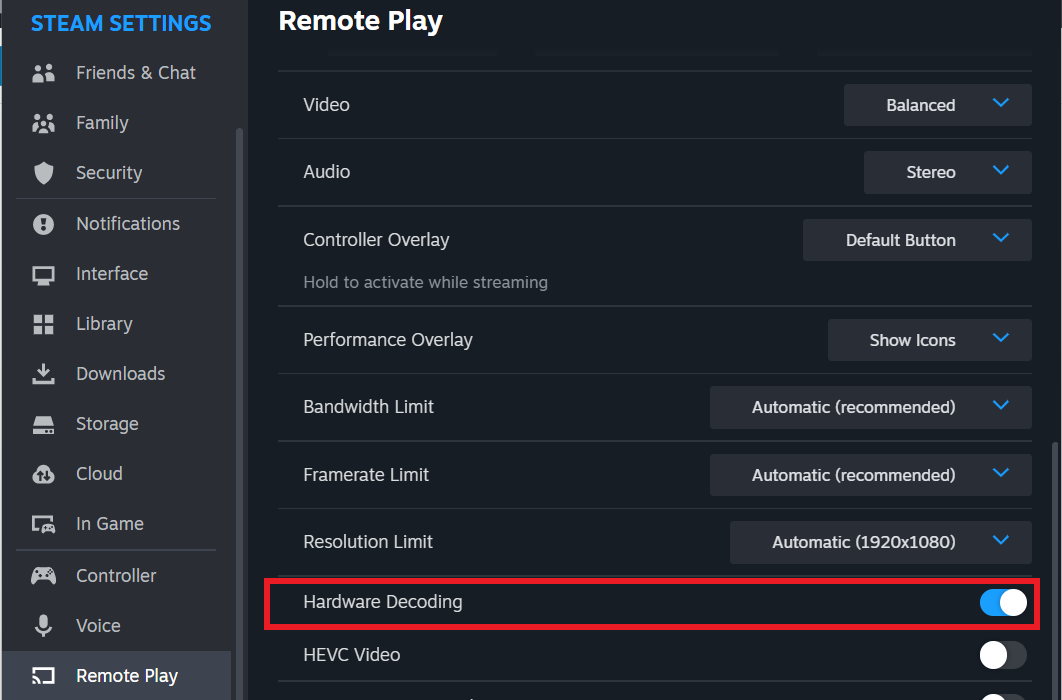The width and height of the screenshot is (1062, 700).
Task: Select the Friends & Chat icon
Action: point(44,72)
